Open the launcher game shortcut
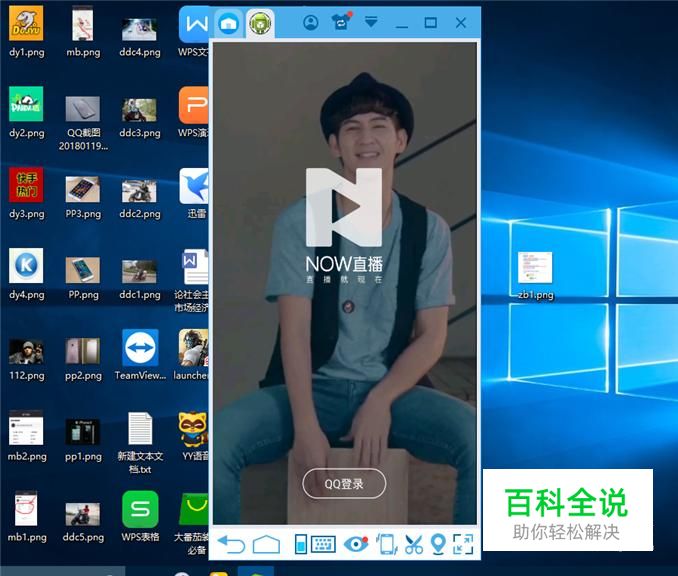This screenshot has height=576, width=678. click(192, 355)
